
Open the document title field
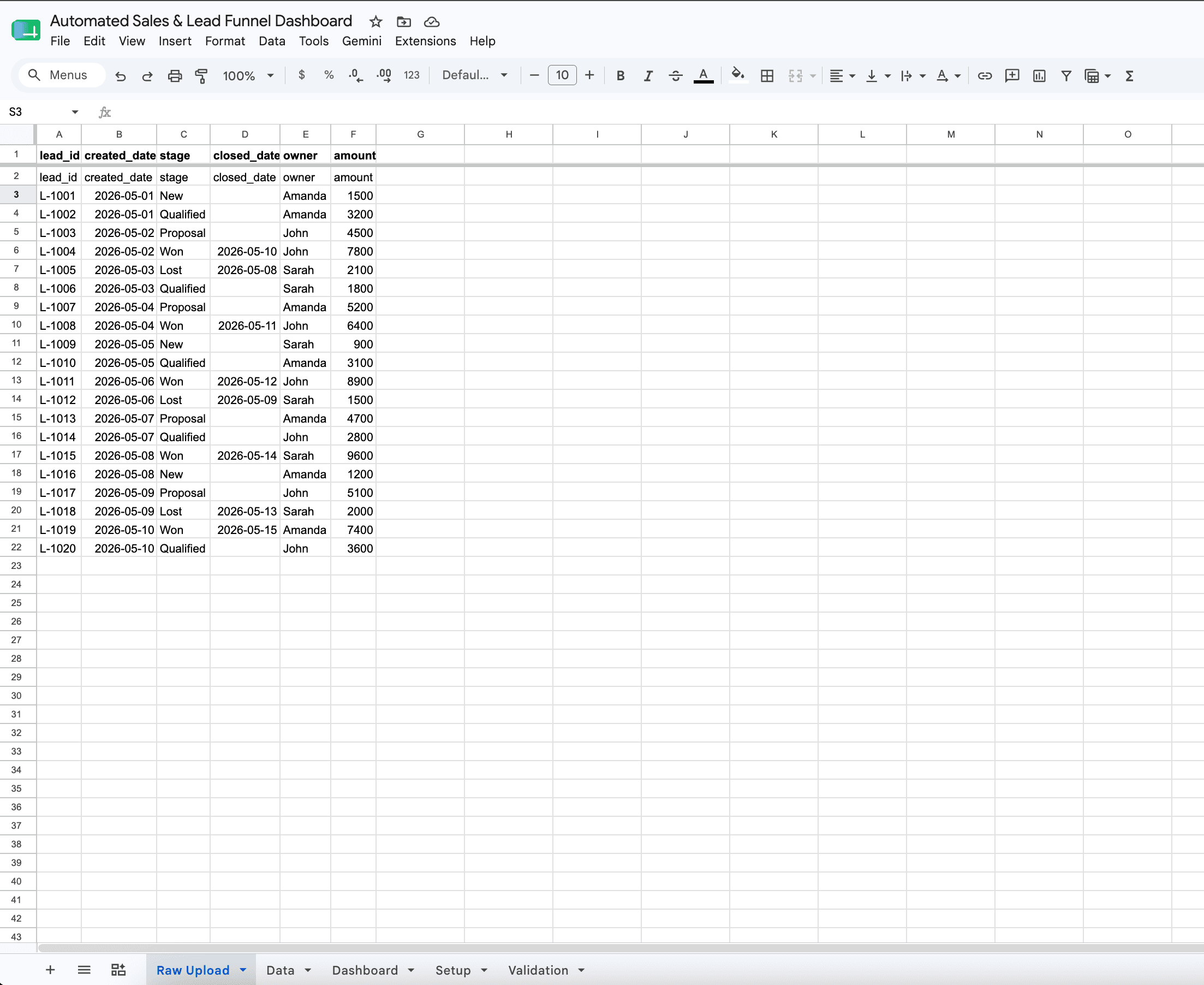coord(201,21)
